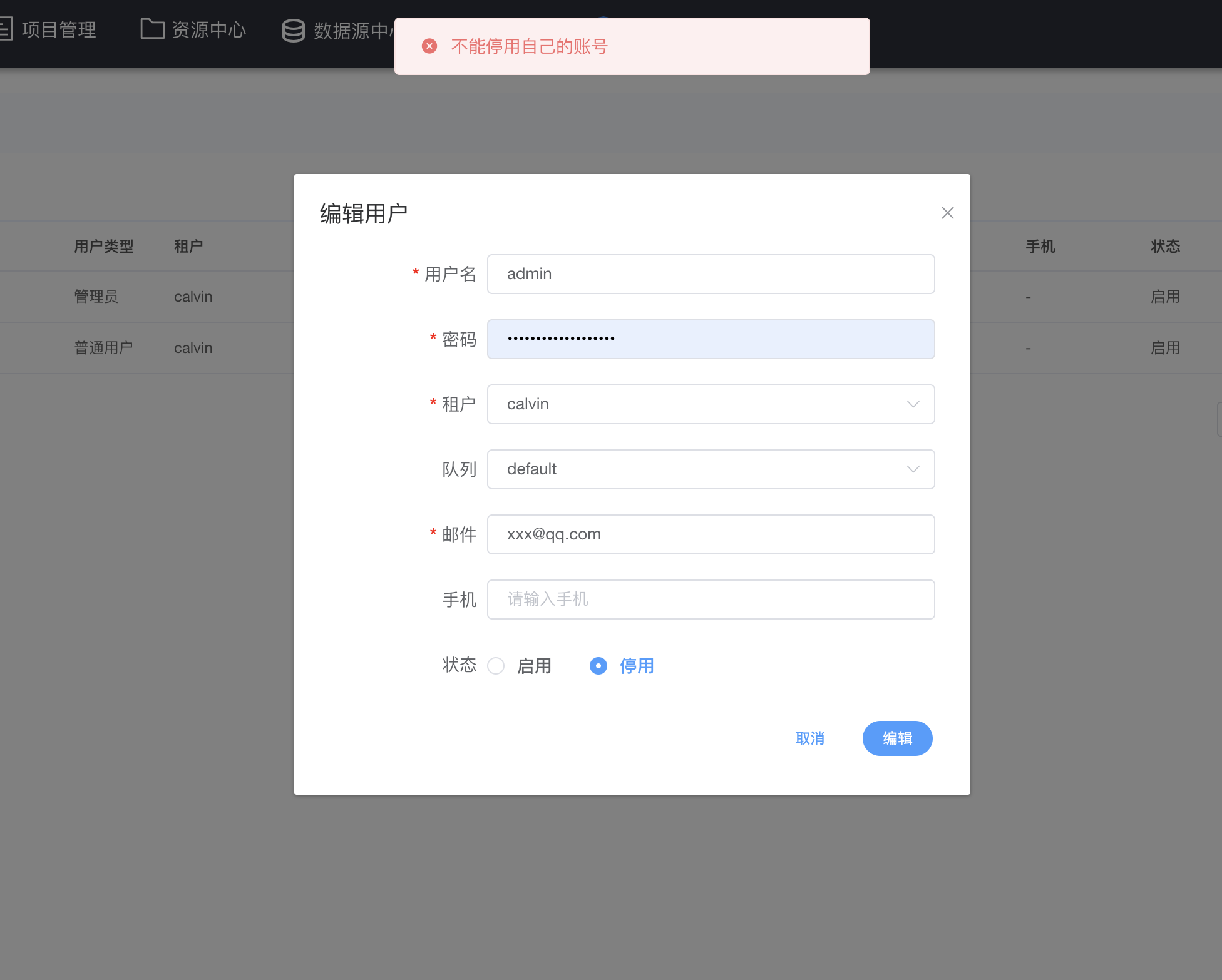Expand the 队列 dropdown arrow
The image size is (1222, 980).
point(913,469)
